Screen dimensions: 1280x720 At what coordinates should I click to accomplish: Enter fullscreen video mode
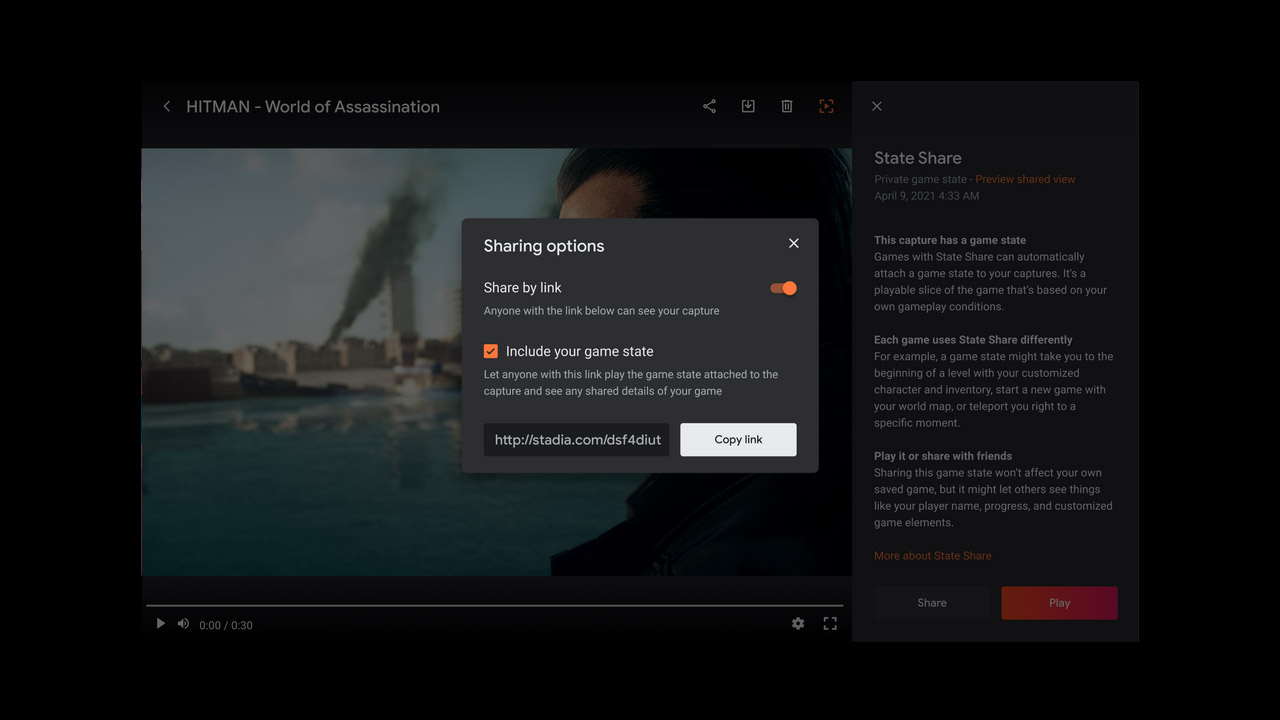coord(830,624)
